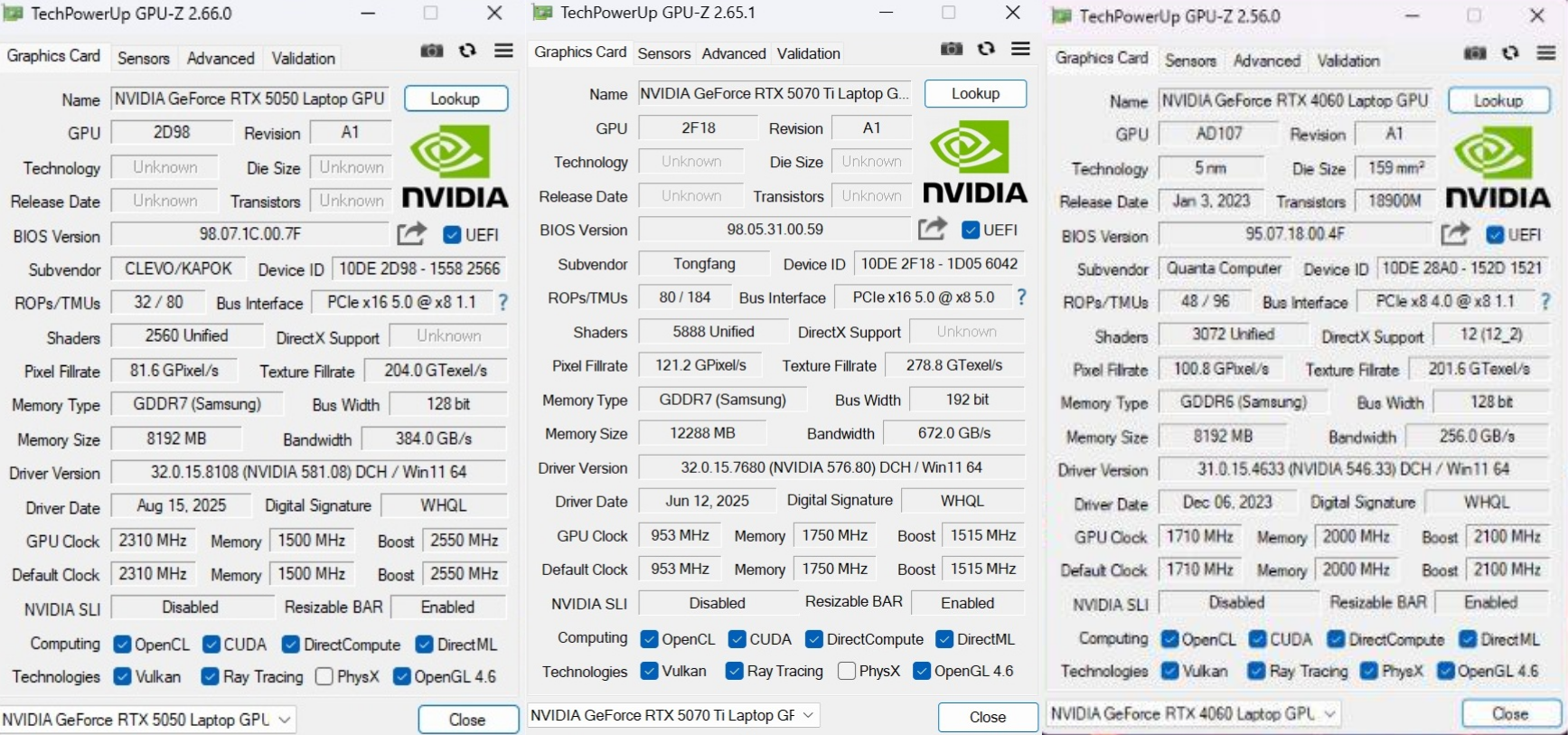Viewport: 1568px width, 735px height.
Task: Toggle Vulkan checkbox in the RTX 5070 Ti window
Action: [x=649, y=671]
